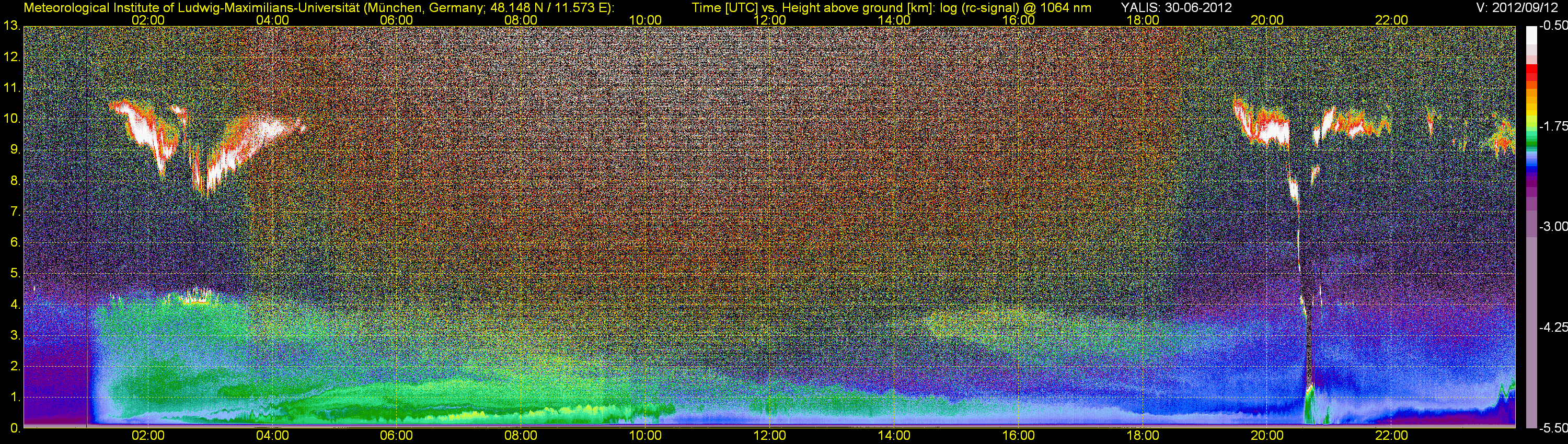Click the 08:00 label on the bottom time axis
This screenshot has width=1568, height=444.
521,436
